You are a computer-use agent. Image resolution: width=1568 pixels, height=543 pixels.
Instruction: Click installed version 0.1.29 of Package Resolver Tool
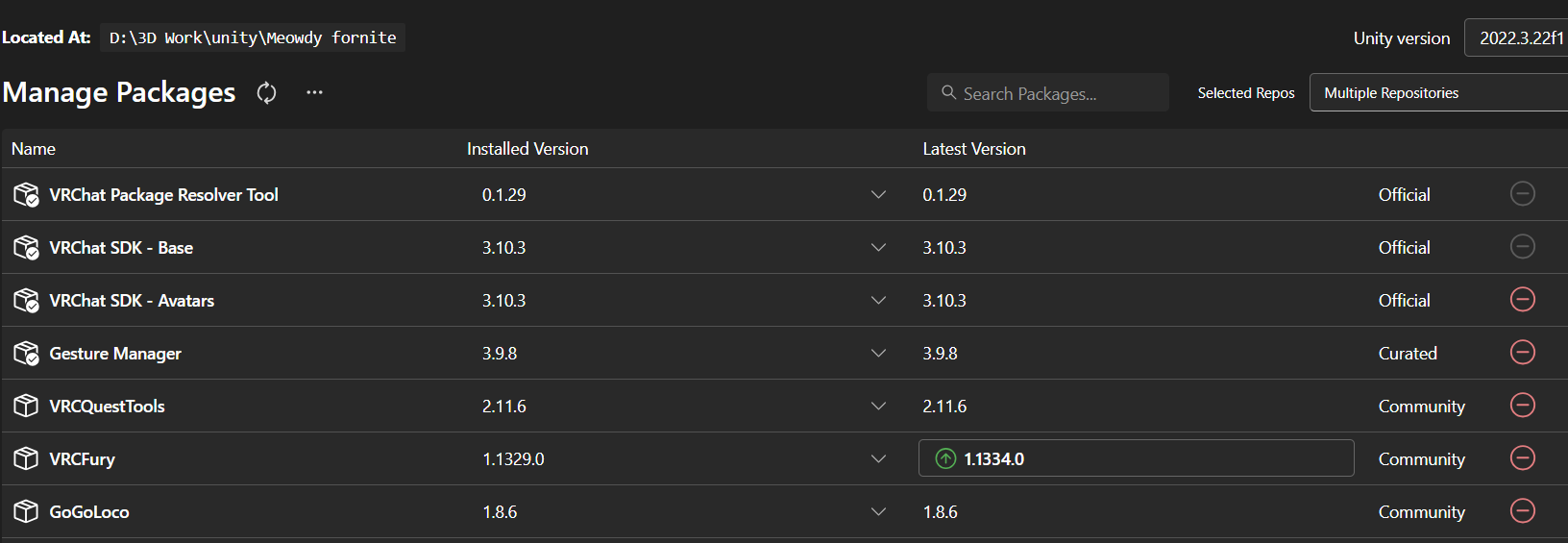[x=504, y=195]
